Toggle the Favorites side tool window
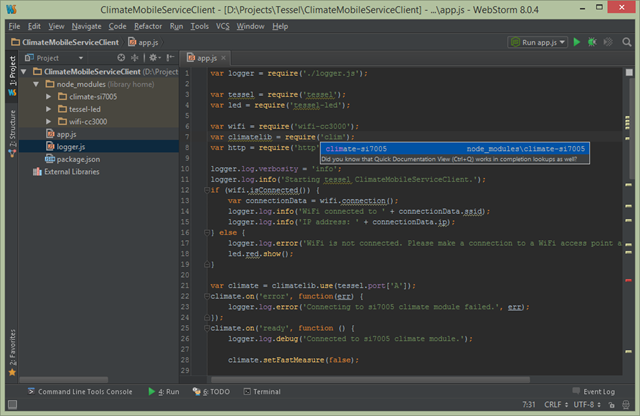This screenshot has width=640, height=416. (x=13, y=350)
